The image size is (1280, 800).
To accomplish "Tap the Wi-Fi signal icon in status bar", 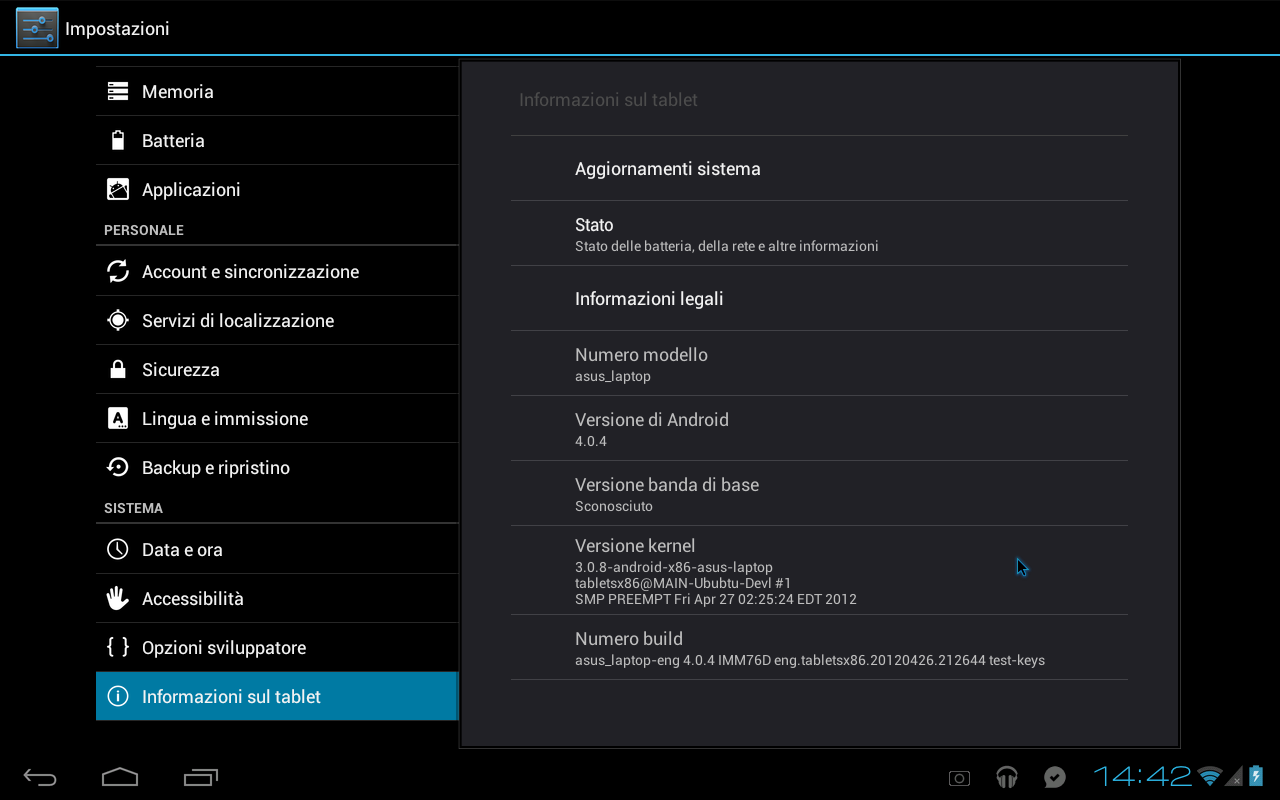I will tap(1208, 776).
